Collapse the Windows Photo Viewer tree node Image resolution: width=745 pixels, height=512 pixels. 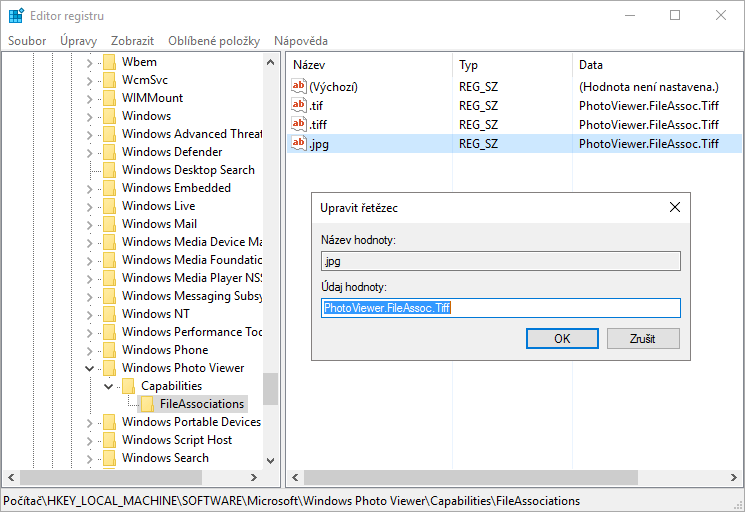click(89, 368)
